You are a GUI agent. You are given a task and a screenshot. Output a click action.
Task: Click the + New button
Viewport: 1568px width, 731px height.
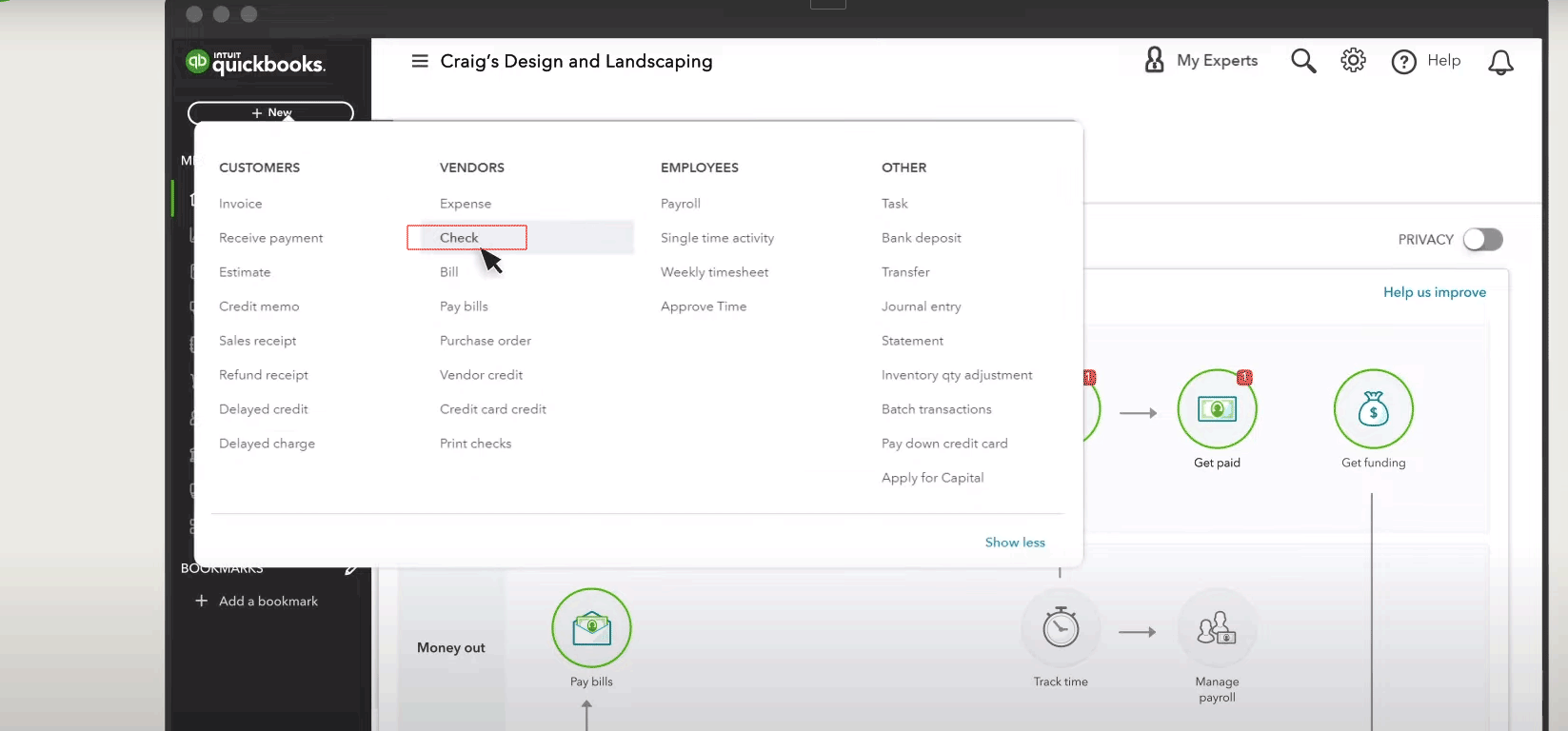coord(271,112)
